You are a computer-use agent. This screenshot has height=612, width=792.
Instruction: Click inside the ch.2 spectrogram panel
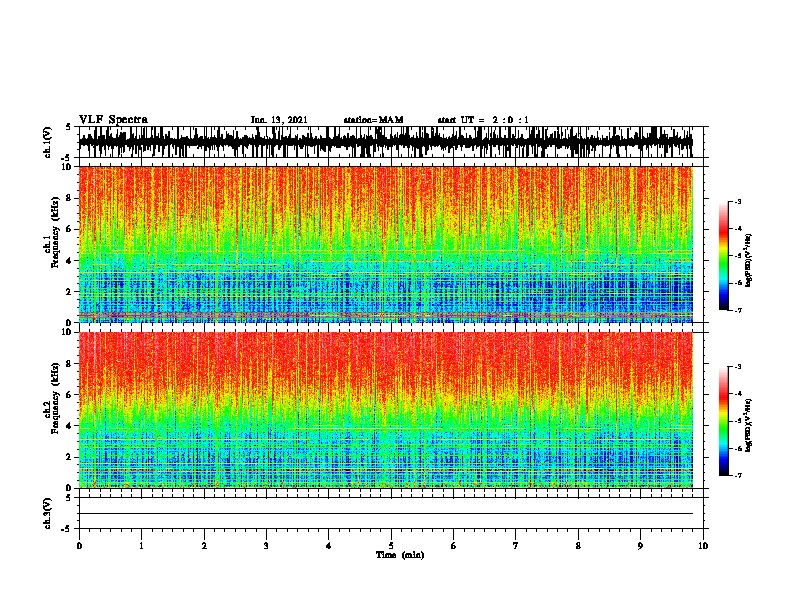pos(386,410)
